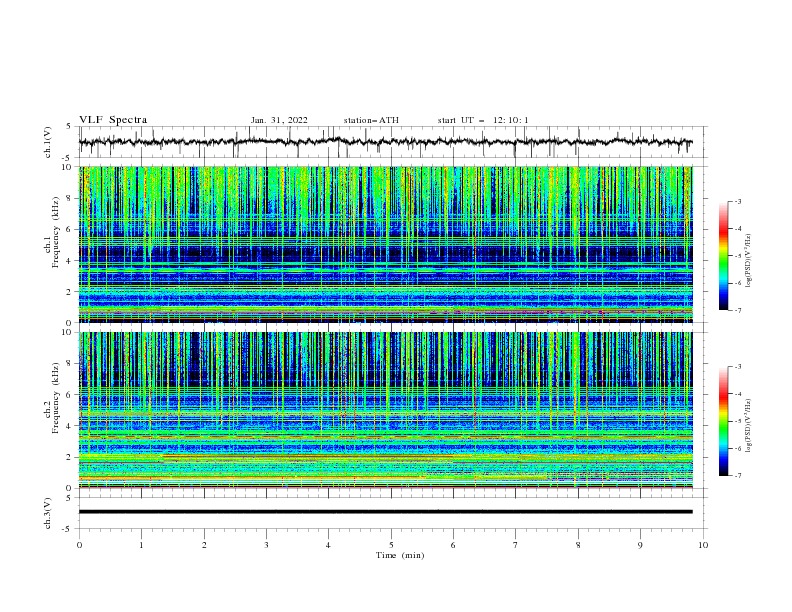Click the "VLF Spectra" plot title
Image resolution: width=792 pixels, height=612 pixels.
tap(113, 120)
